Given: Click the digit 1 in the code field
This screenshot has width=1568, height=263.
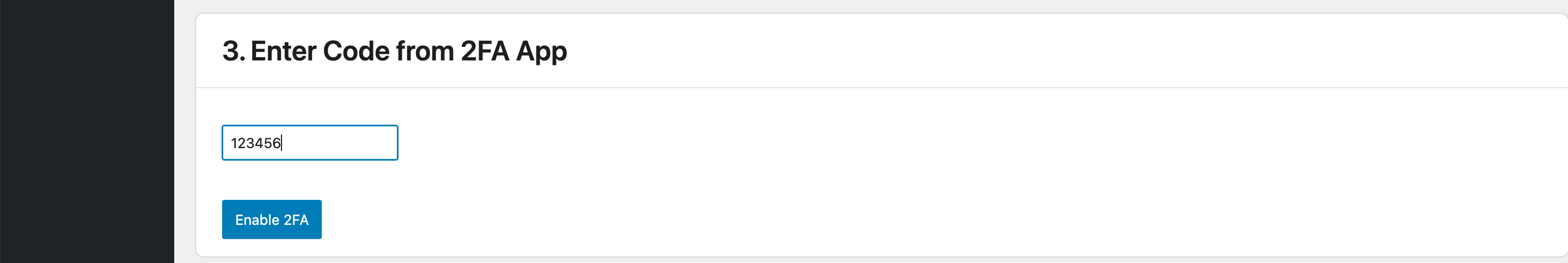Looking at the screenshot, I should [x=234, y=143].
